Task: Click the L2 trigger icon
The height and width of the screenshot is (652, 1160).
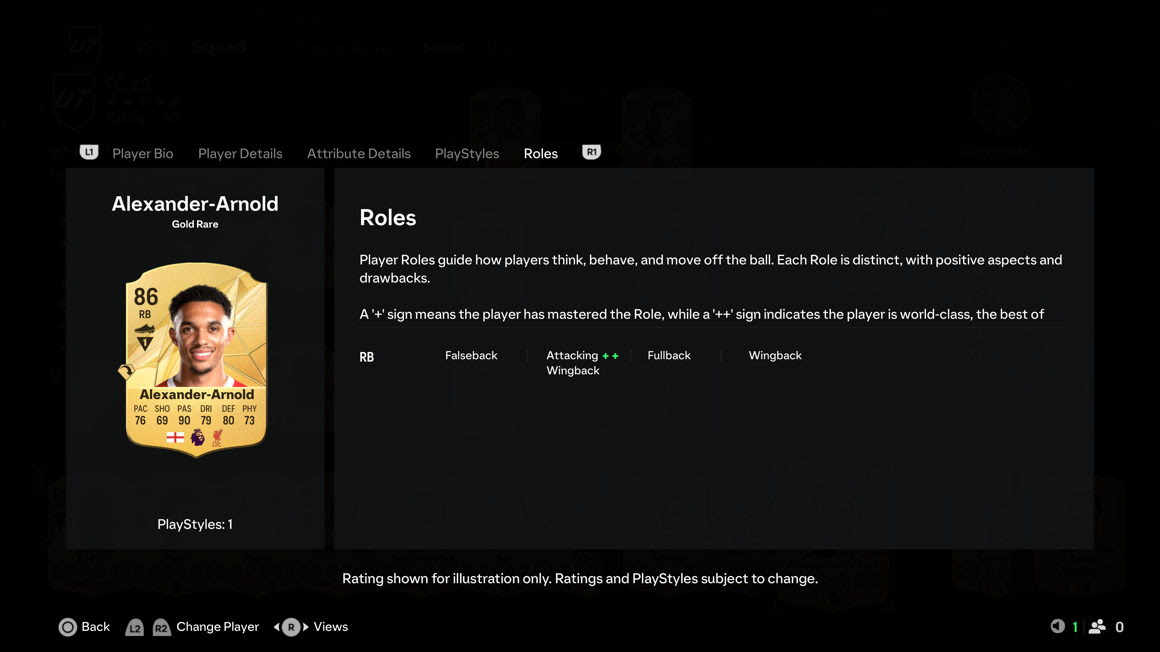Action: pyautogui.click(x=135, y=628)
